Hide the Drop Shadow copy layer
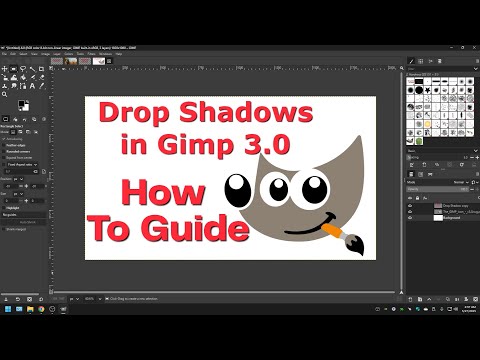Image resolution: width=480 pixels, height=360 pixels. [x=410, y=206]
